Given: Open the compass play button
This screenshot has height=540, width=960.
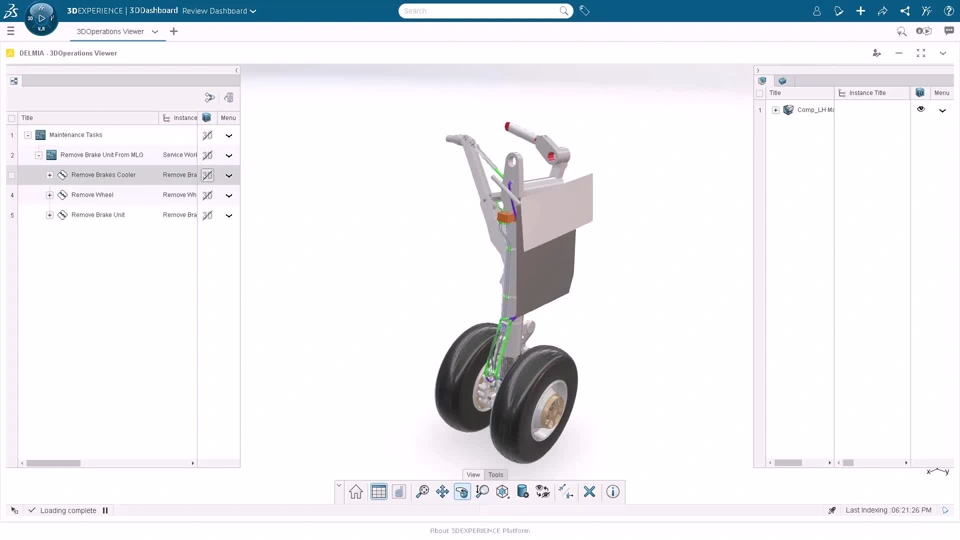Looking at the screenshot, I should click(41, 18).
